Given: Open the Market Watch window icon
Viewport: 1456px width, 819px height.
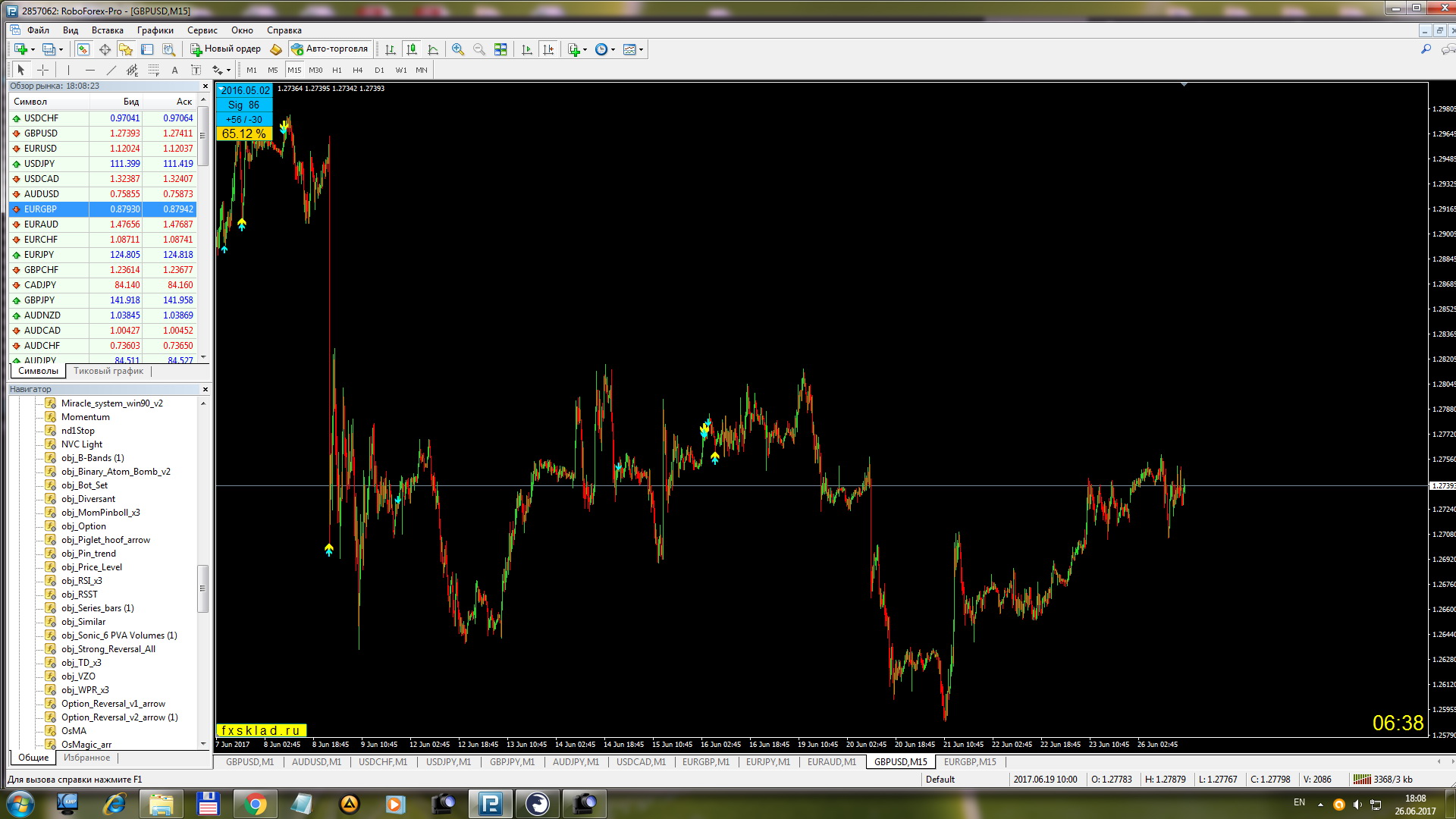Looking at the screenshot, I should (83, 49).
